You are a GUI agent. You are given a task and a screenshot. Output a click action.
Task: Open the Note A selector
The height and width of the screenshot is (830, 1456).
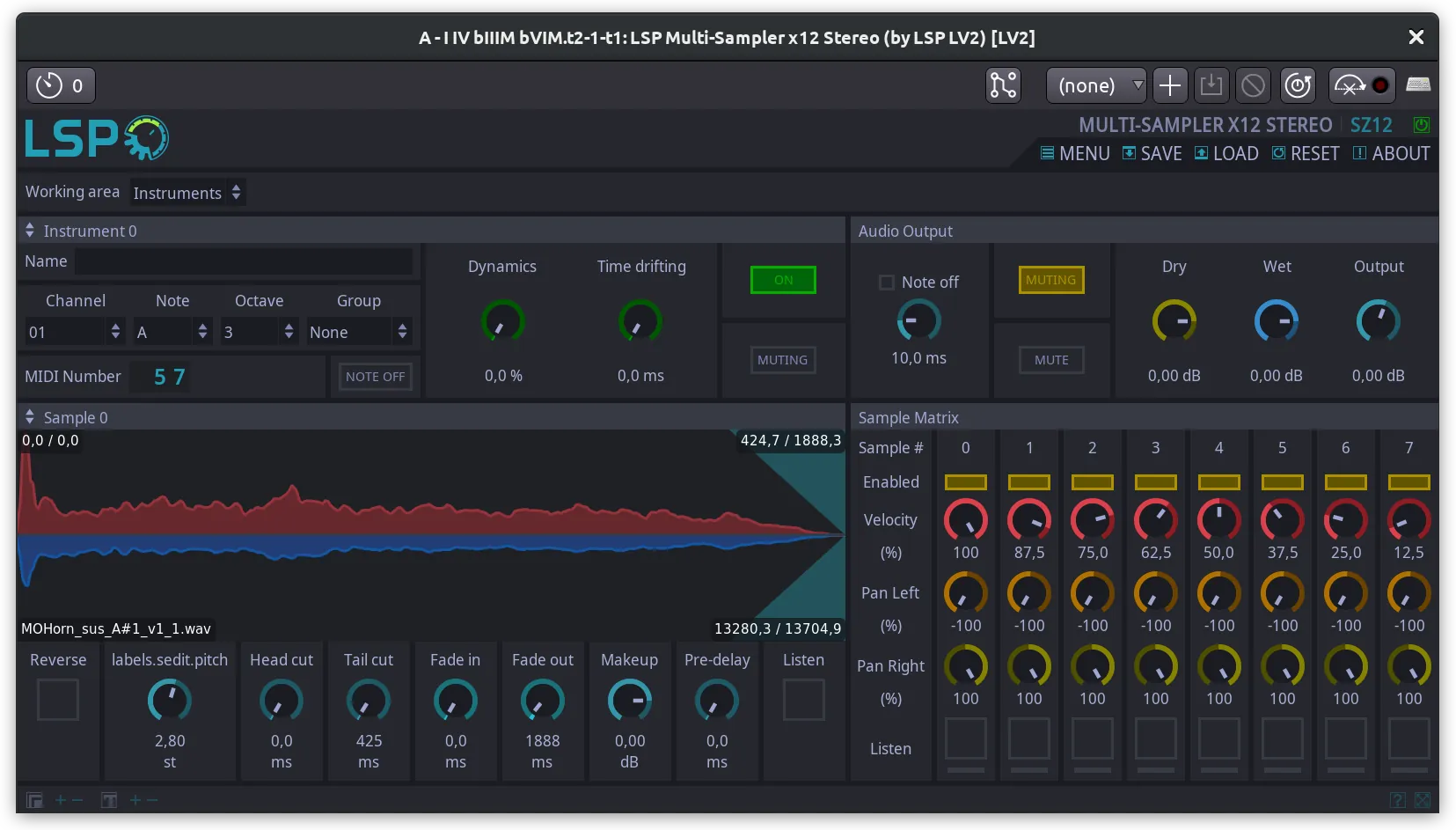point(172,332)
